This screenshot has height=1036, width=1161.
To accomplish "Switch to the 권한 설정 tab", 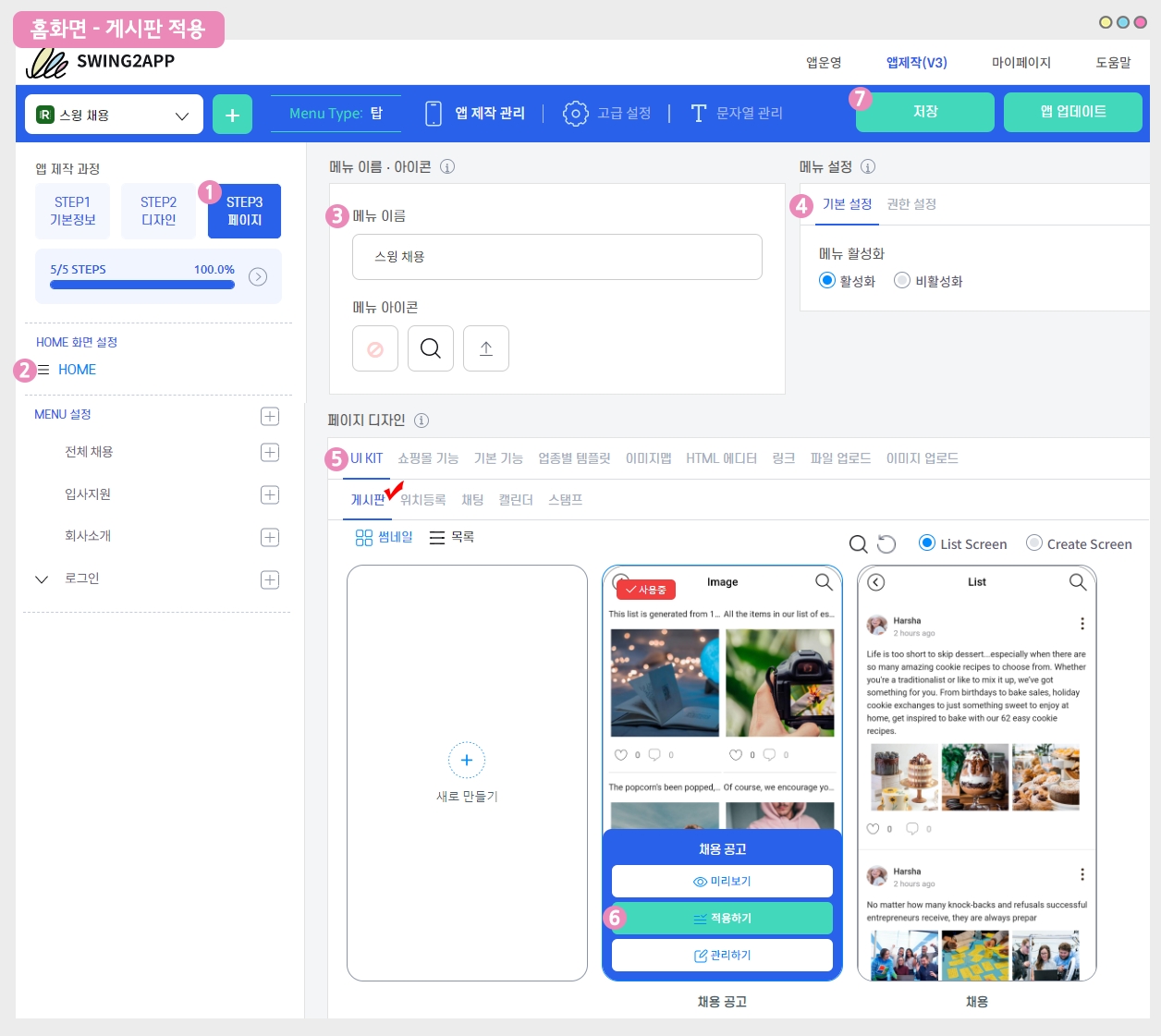I will coord(911,204).
